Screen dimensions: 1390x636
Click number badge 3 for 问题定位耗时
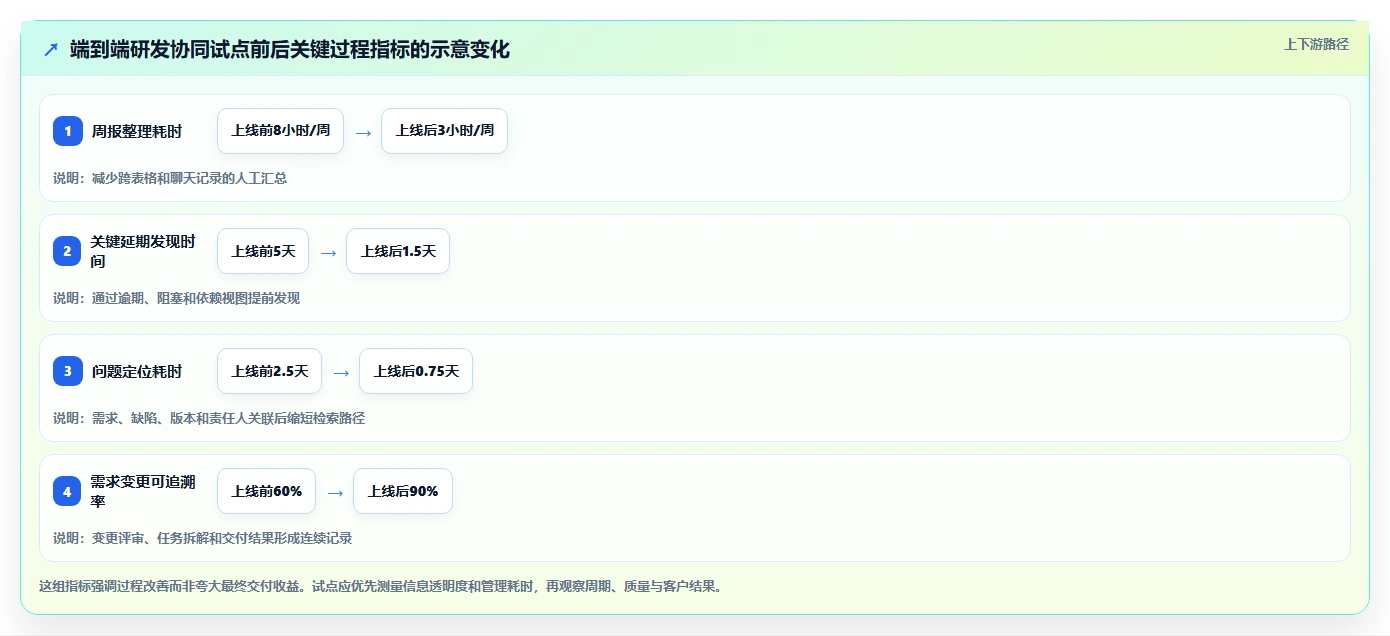[68, 371]
